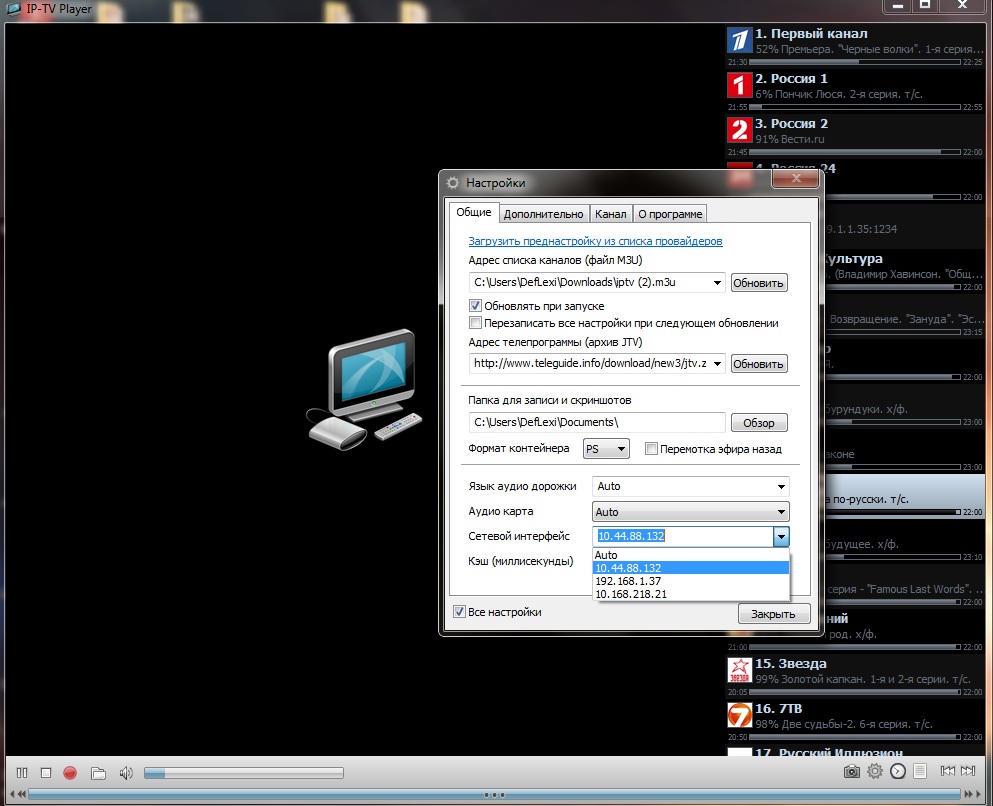993x806 pixels.
Task: Open the Аудио карта dropdown
Action: click(691, 512)
